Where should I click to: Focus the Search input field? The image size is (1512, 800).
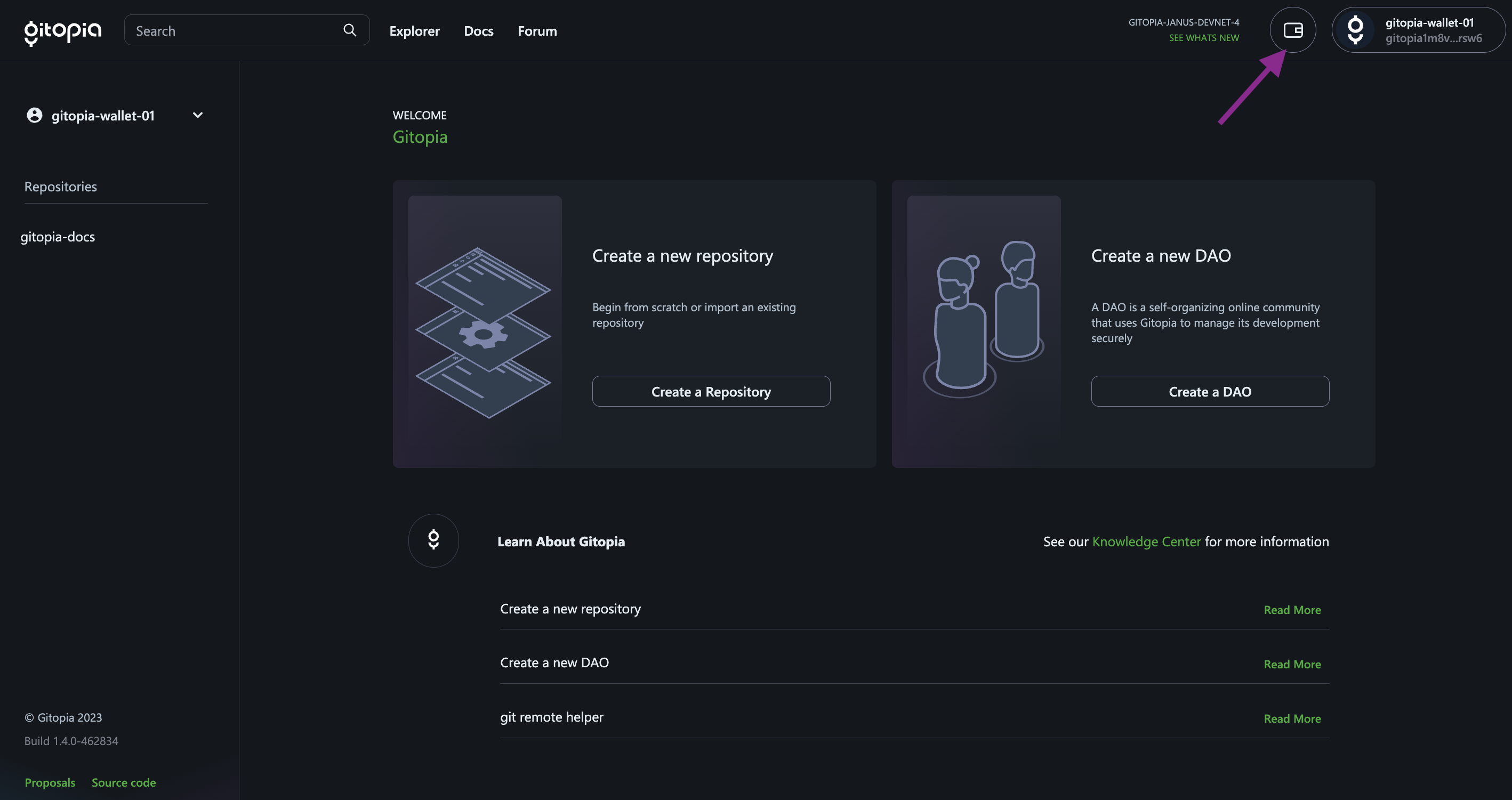(246, 30)
